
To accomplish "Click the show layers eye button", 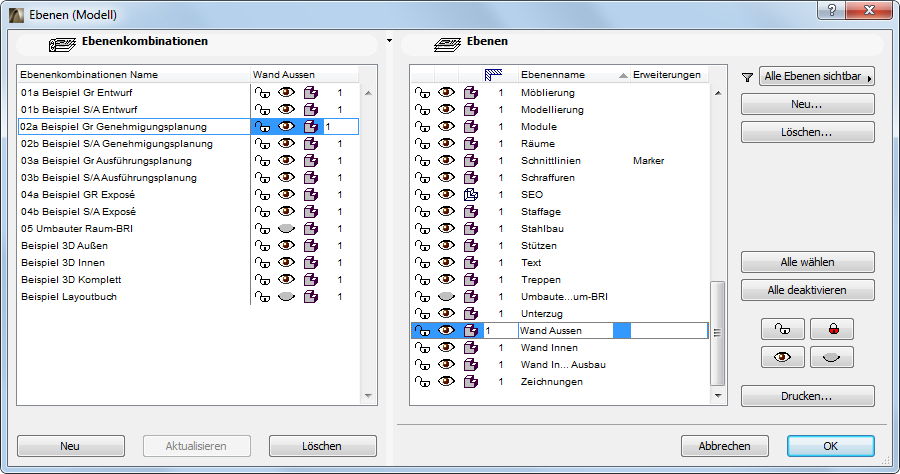I will click(x=783, y=358).
